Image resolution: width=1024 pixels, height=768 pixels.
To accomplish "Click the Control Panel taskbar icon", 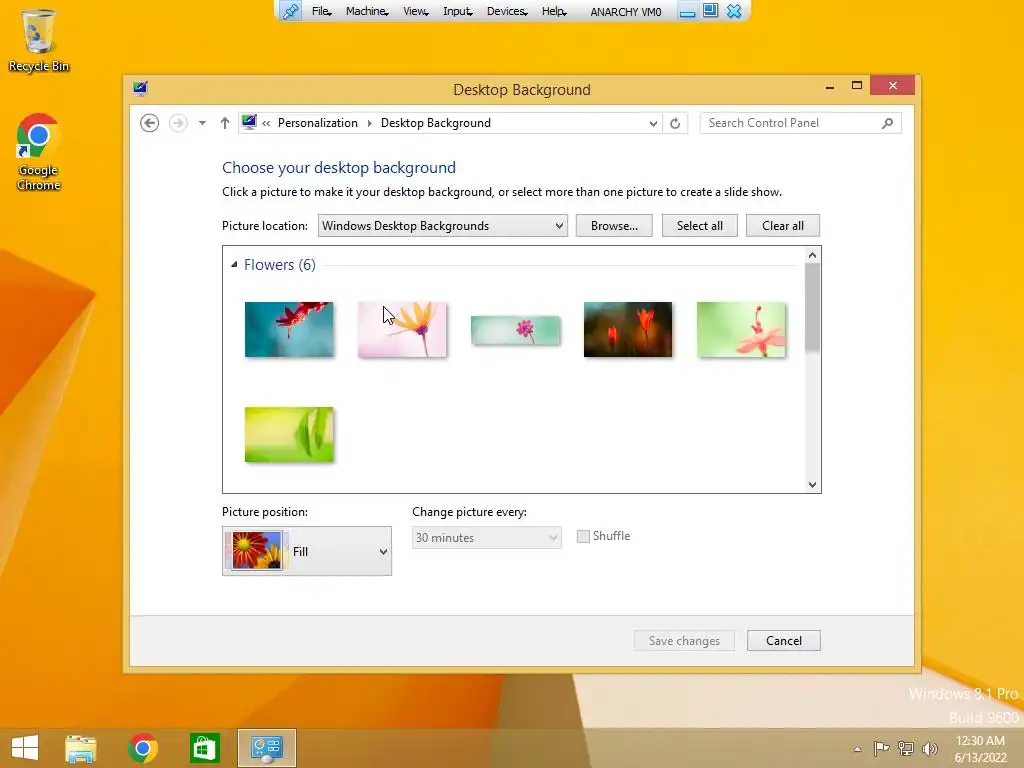I will (266, 748).
